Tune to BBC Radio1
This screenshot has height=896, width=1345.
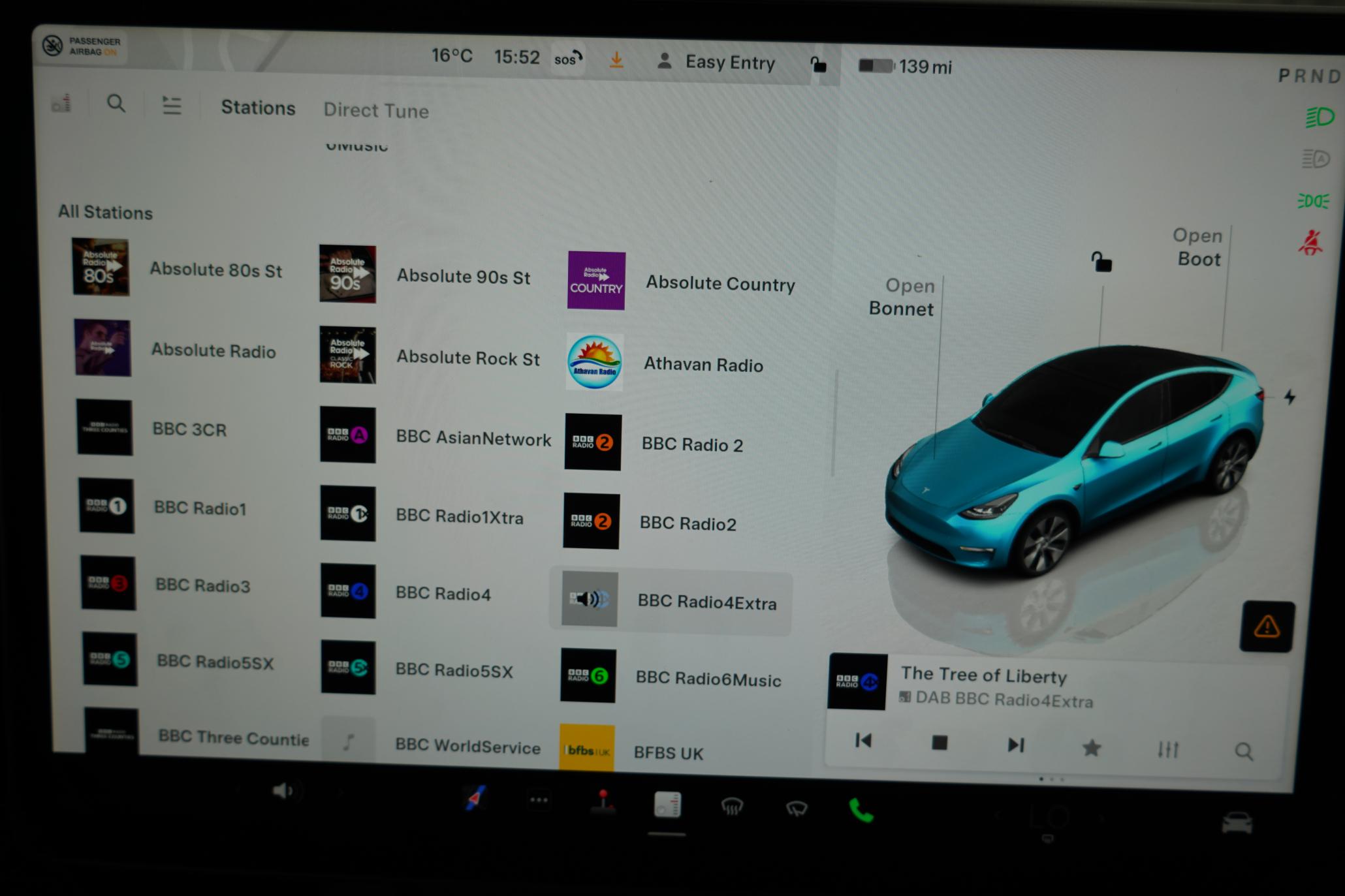point(163,506)
